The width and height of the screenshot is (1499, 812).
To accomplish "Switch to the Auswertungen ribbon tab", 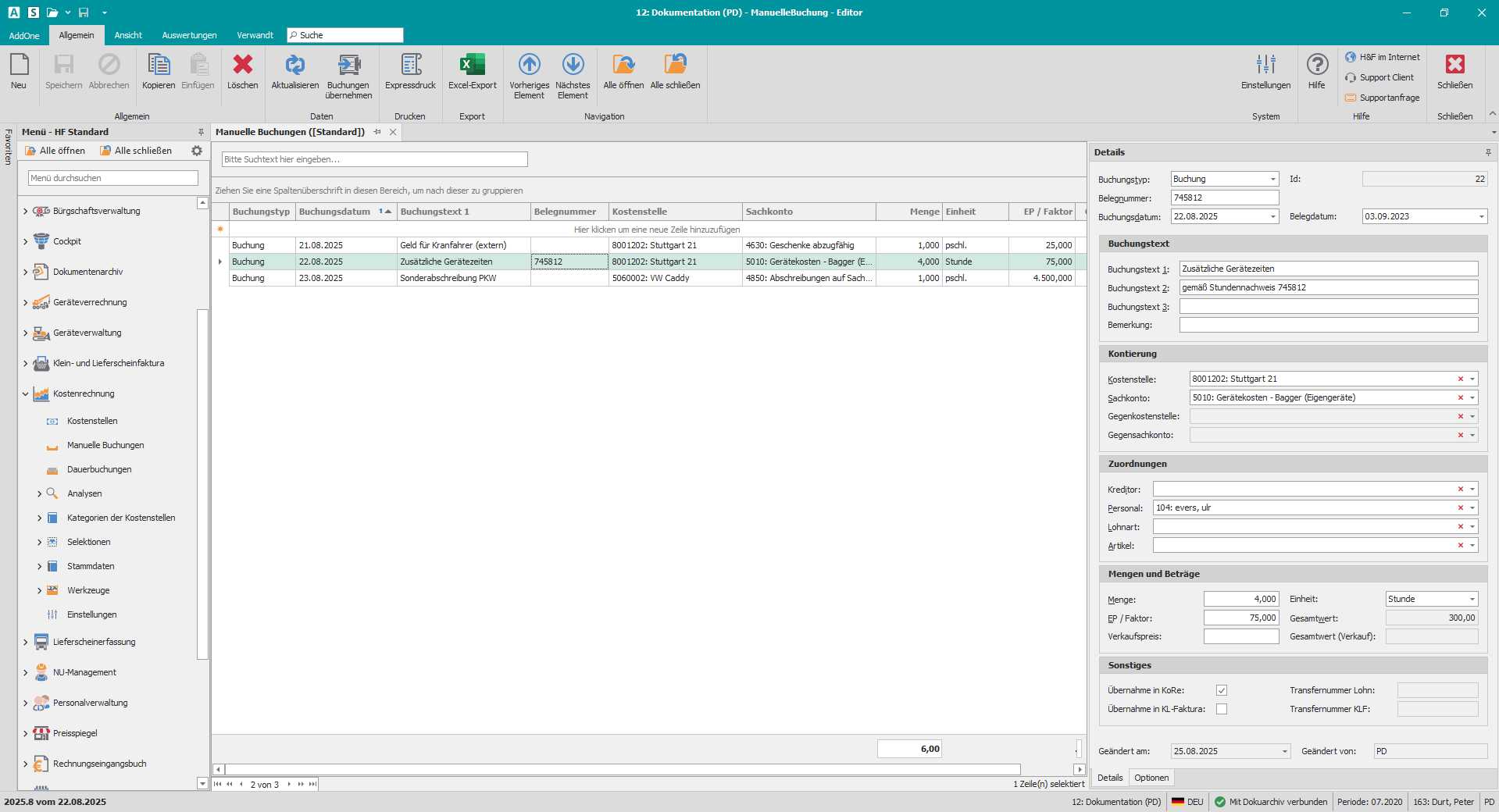I will tap(189, 35).
